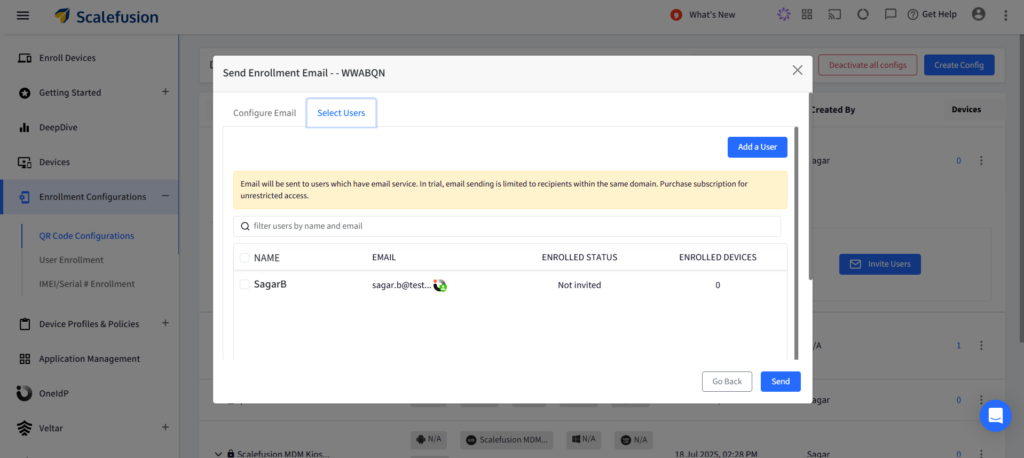Select the Select Users tab
The image size is (1024, 458).
[341, 113]
